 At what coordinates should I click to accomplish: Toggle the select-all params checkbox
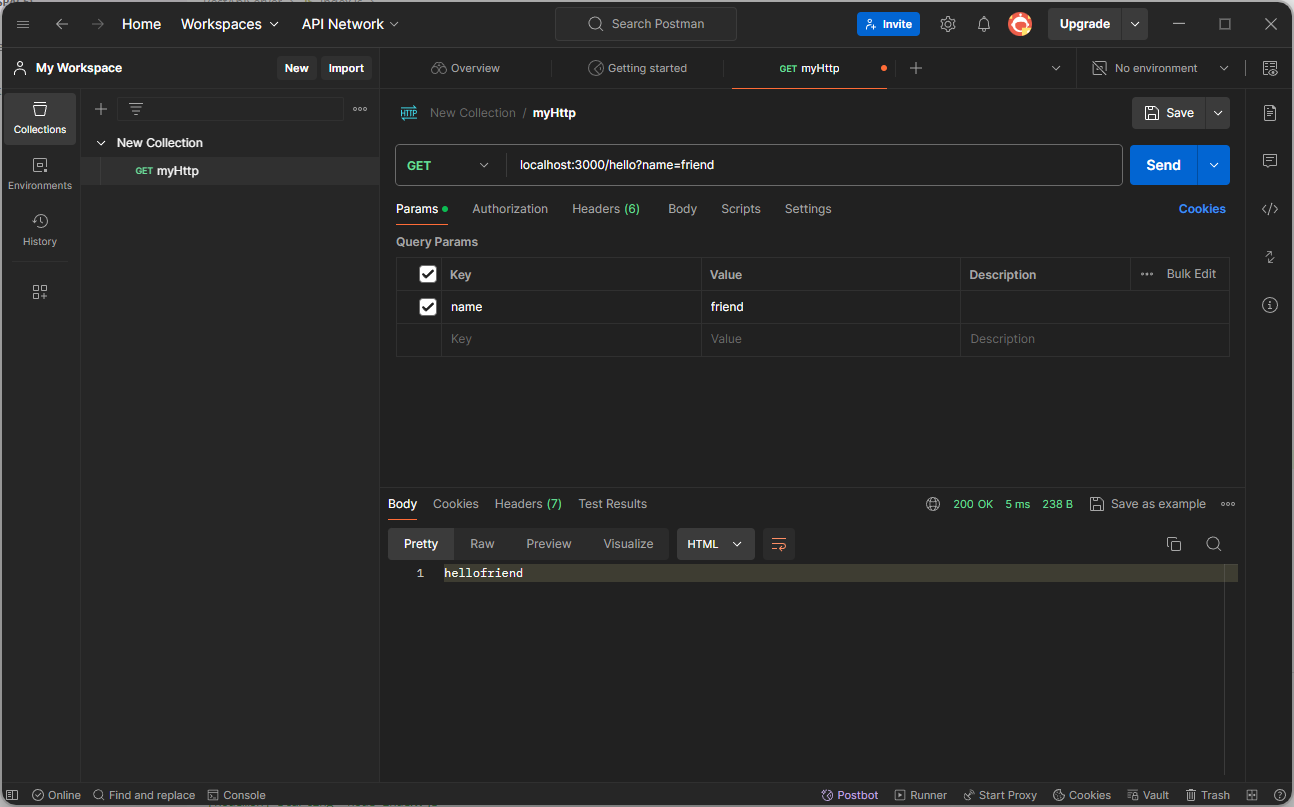(x=428, y=274)
